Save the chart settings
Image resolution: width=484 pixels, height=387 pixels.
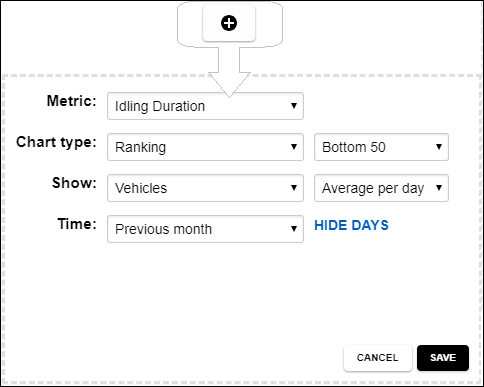[x=443, y=358]
